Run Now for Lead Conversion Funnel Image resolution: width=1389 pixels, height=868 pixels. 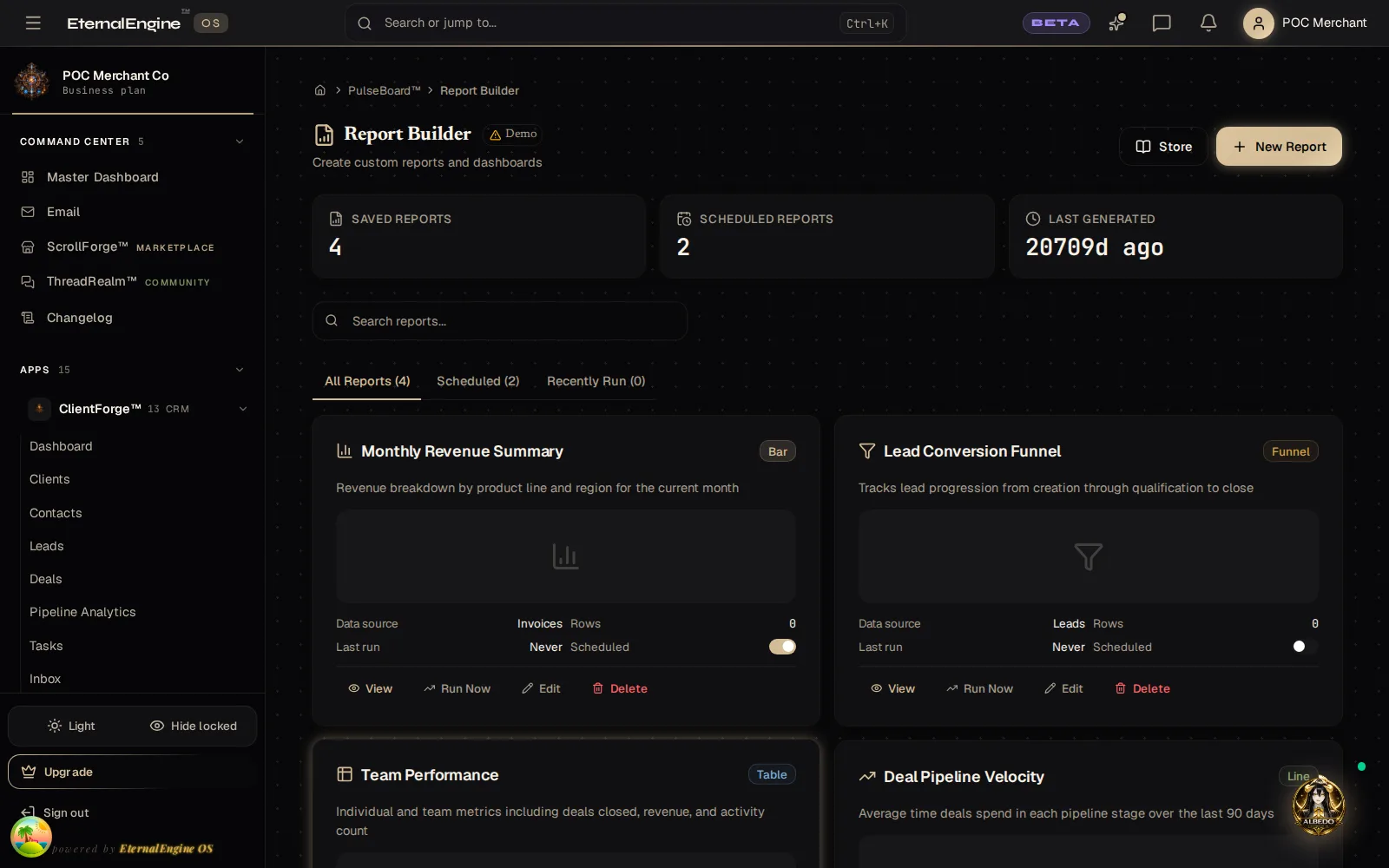(x=979, y=688)
